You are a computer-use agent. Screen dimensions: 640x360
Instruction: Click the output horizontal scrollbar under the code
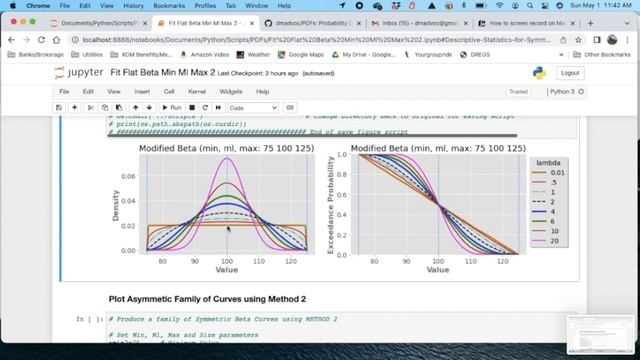312,136
